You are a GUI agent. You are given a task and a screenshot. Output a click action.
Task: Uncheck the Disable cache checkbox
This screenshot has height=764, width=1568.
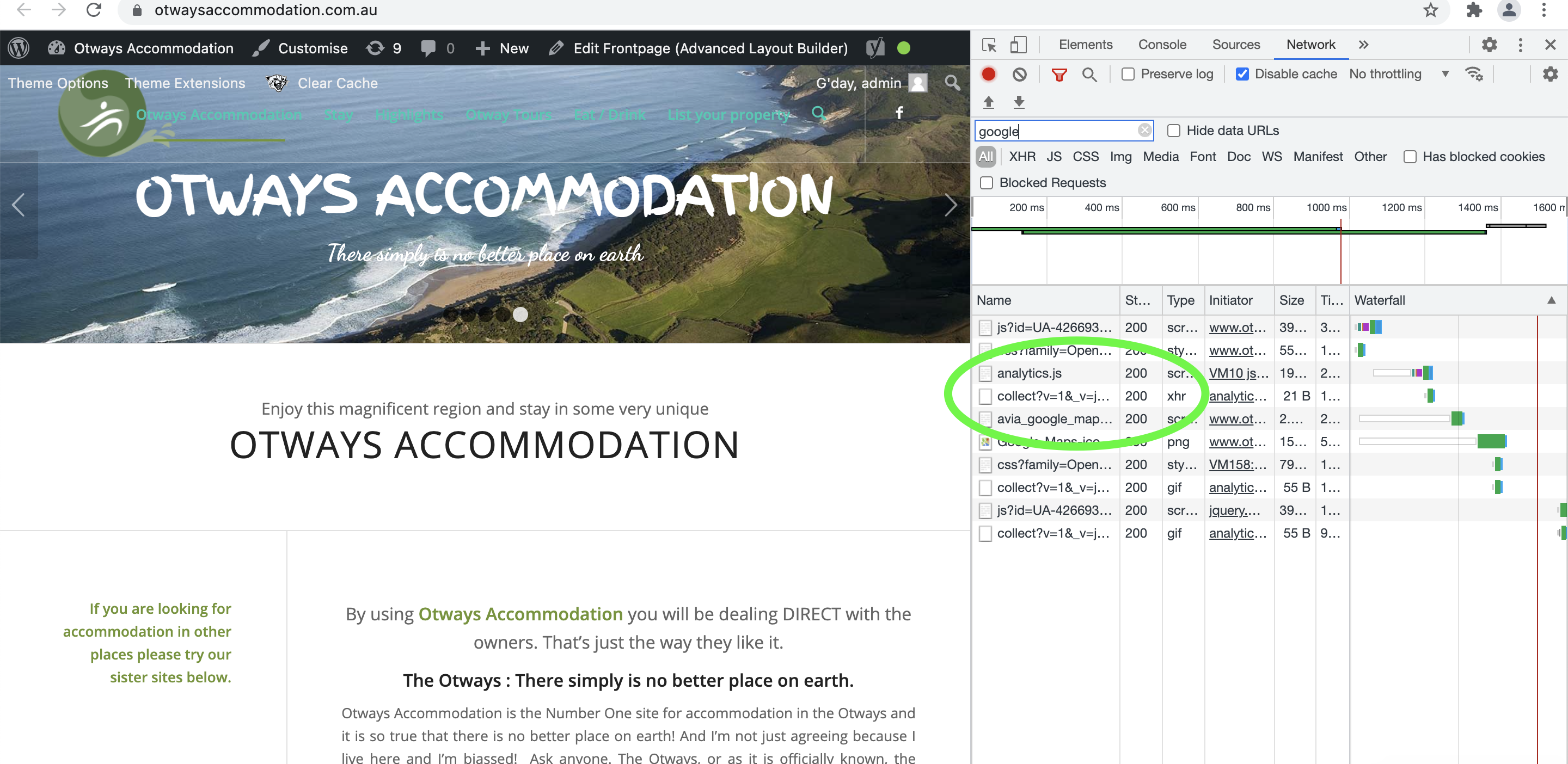(x=1242, y=74)
